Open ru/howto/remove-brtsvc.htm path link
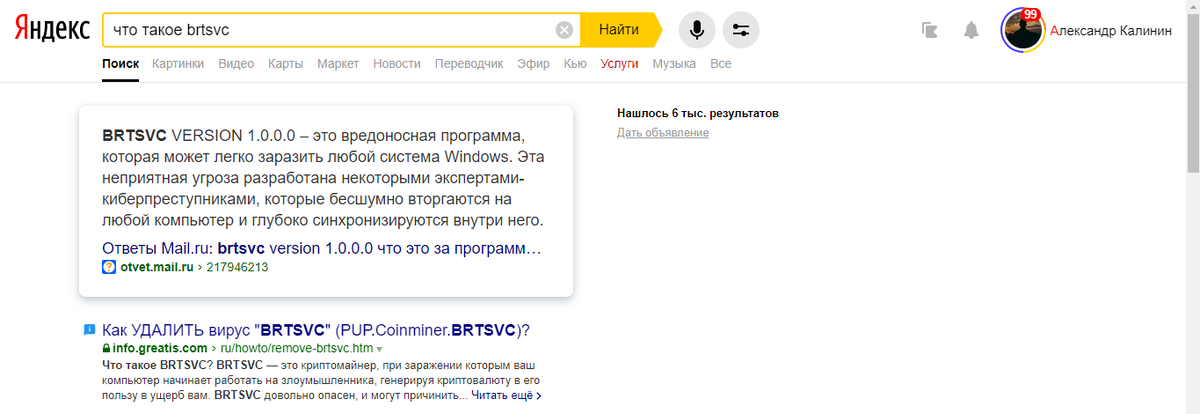The image size is (1200, 414). (x=295, y=348)
